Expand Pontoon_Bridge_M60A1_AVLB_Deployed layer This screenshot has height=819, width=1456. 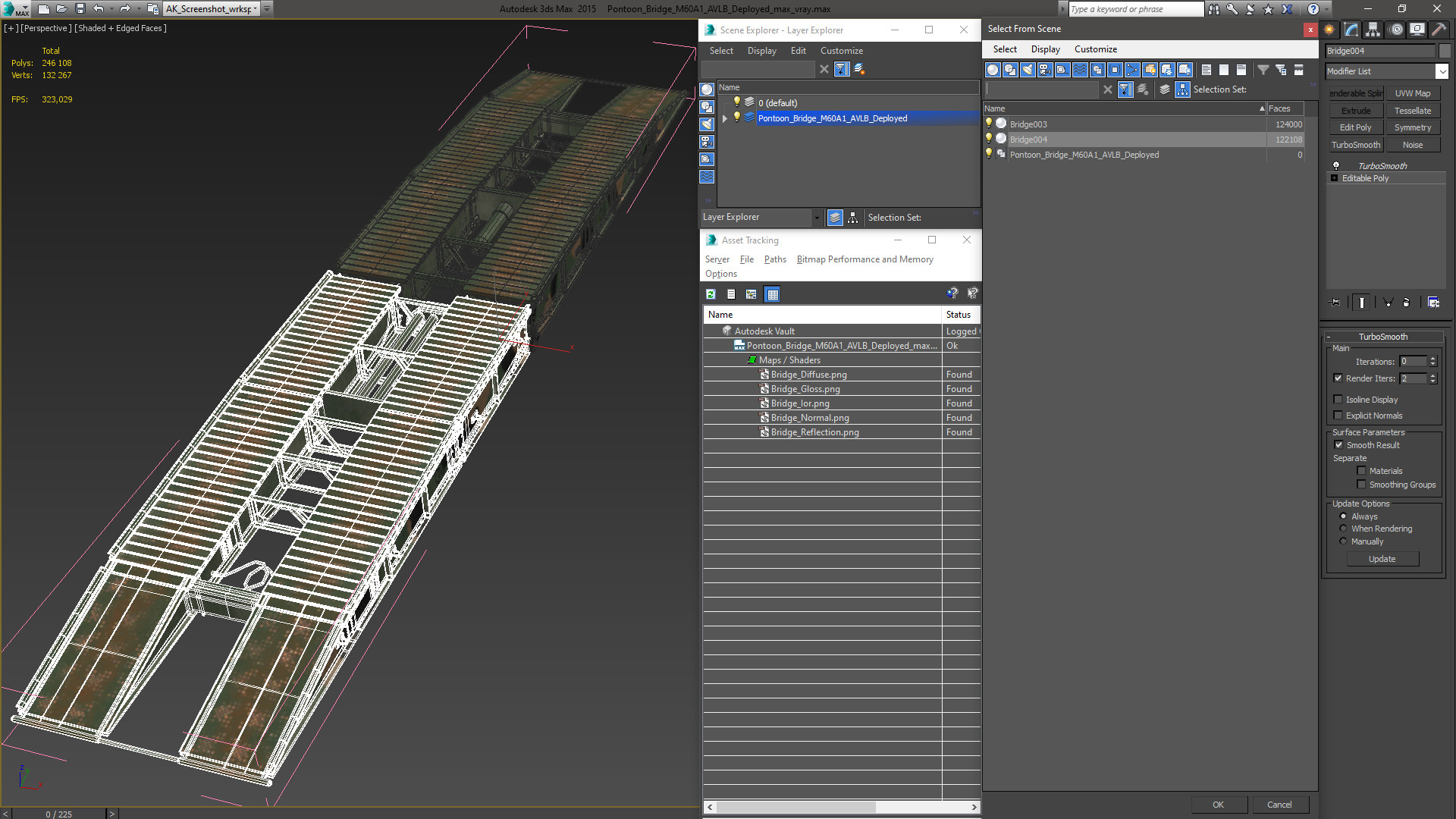pyautogui.click(x=725, y=118)
